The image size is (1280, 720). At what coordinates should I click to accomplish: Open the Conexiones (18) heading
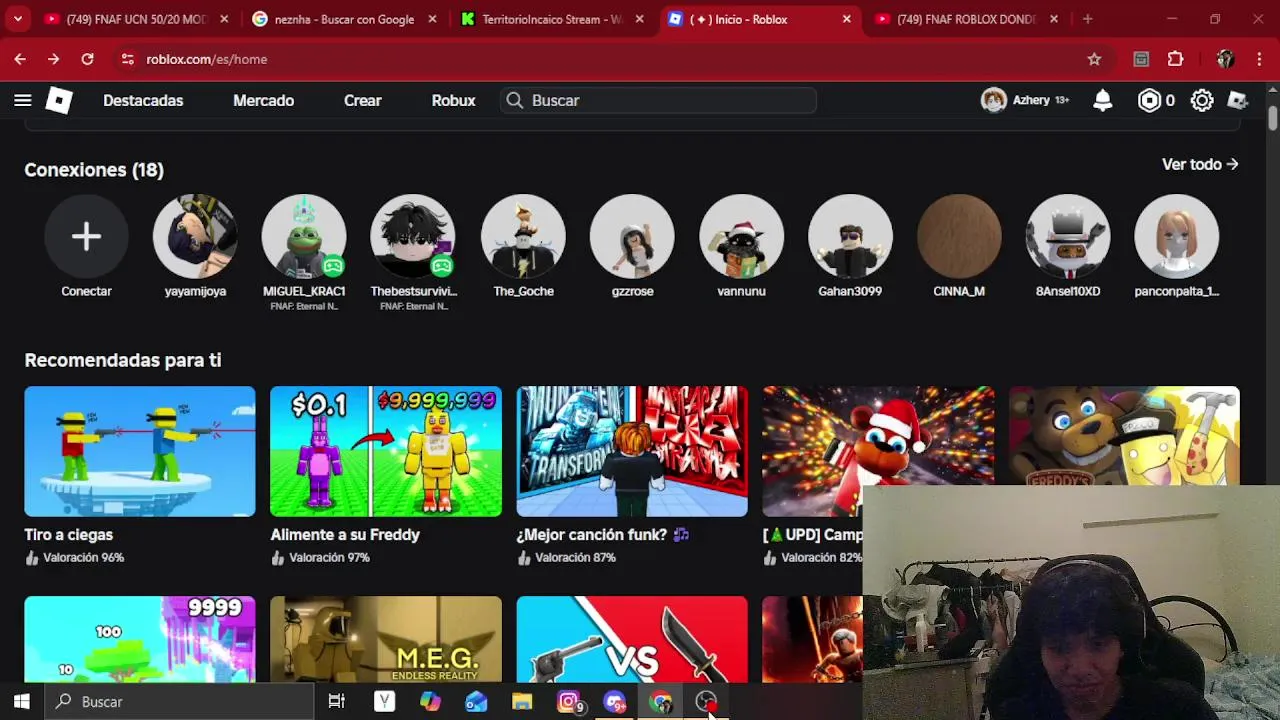(94, 170)
